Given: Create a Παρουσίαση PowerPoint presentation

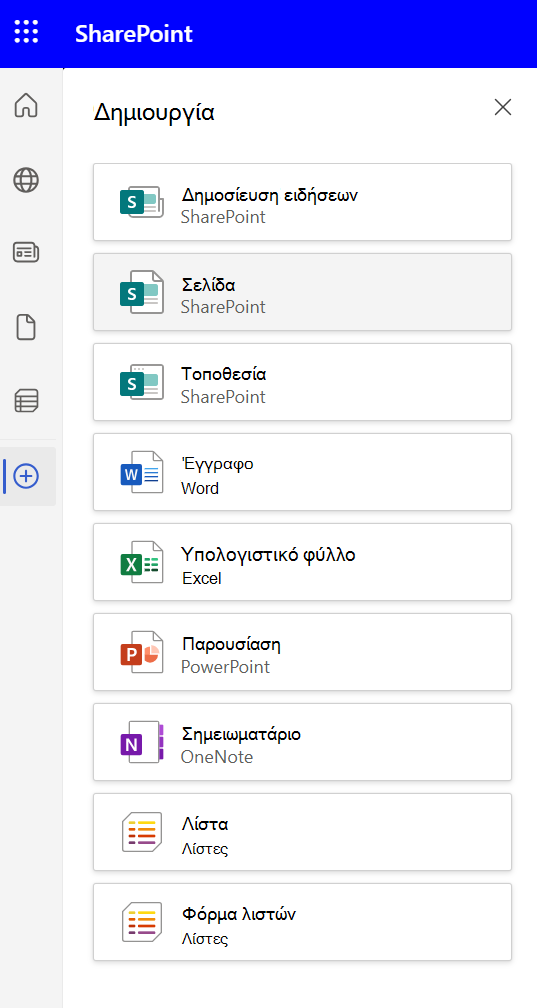Looking at the screenshot, I should pyautogui.click(x=302, y=652).
